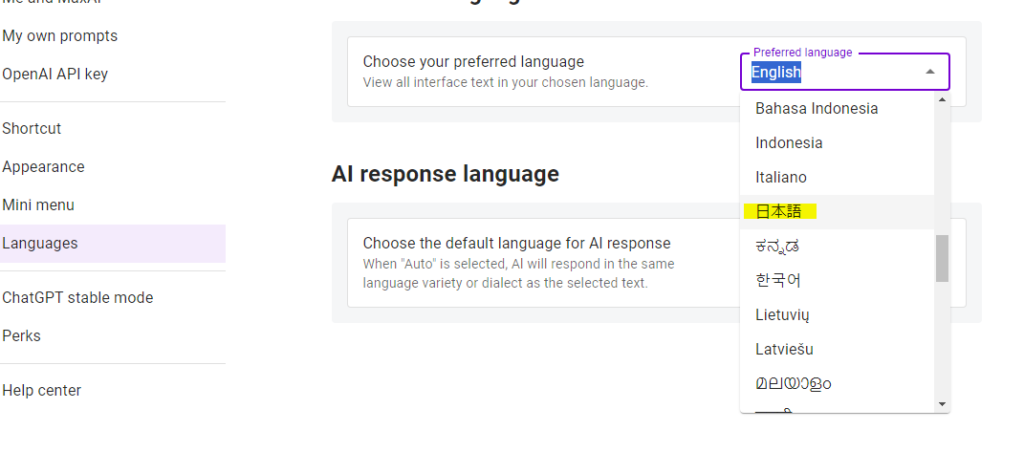The width and height of the screenshot is (1024, 452).
Task: Open the Help center link
Action: point(42,391)
